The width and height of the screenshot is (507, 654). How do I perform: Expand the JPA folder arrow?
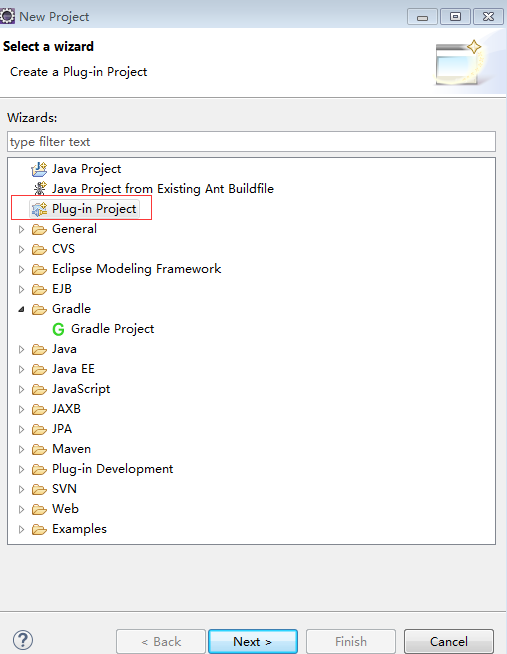(21, 429)
